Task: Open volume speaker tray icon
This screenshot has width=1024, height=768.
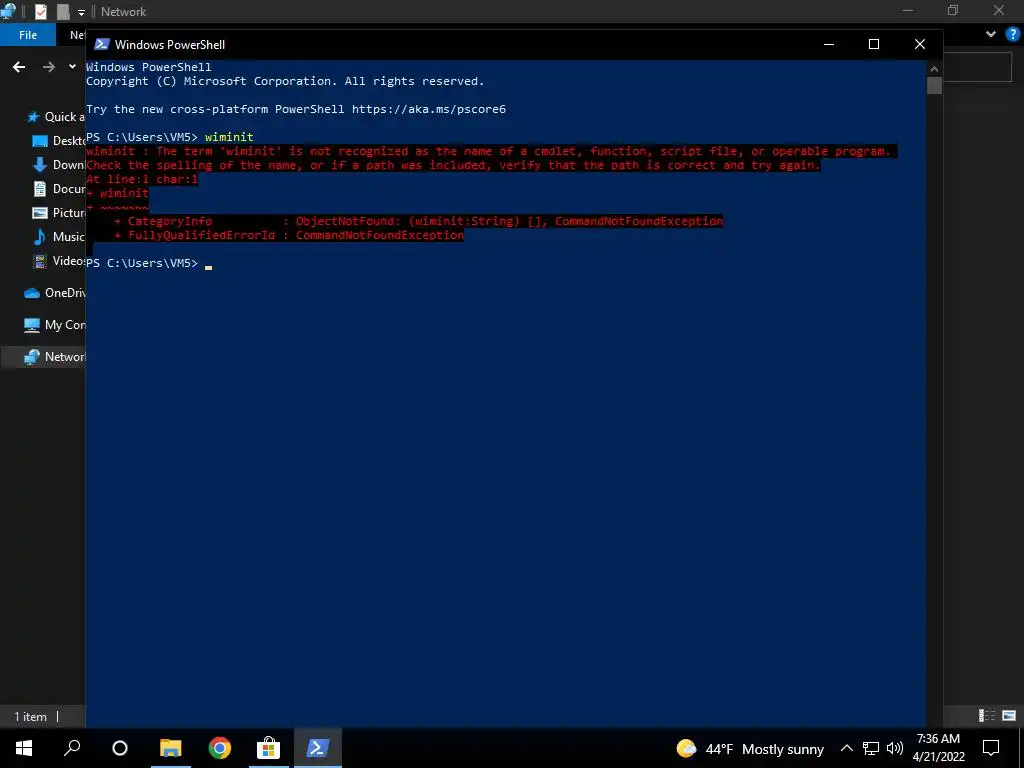Action: (x=895, y=748)
